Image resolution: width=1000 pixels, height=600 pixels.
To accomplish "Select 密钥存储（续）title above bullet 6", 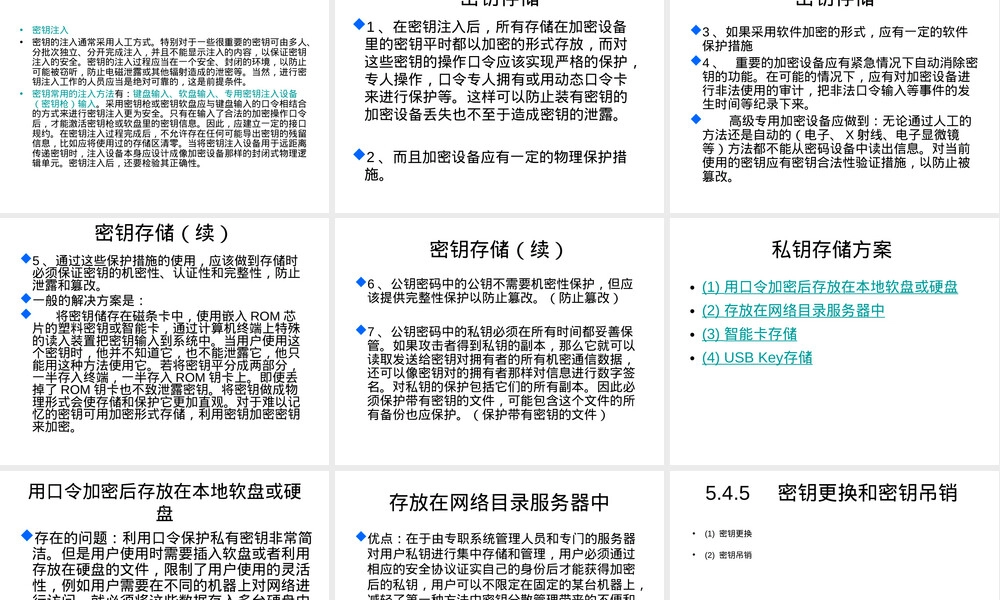I will coord(496,249).
